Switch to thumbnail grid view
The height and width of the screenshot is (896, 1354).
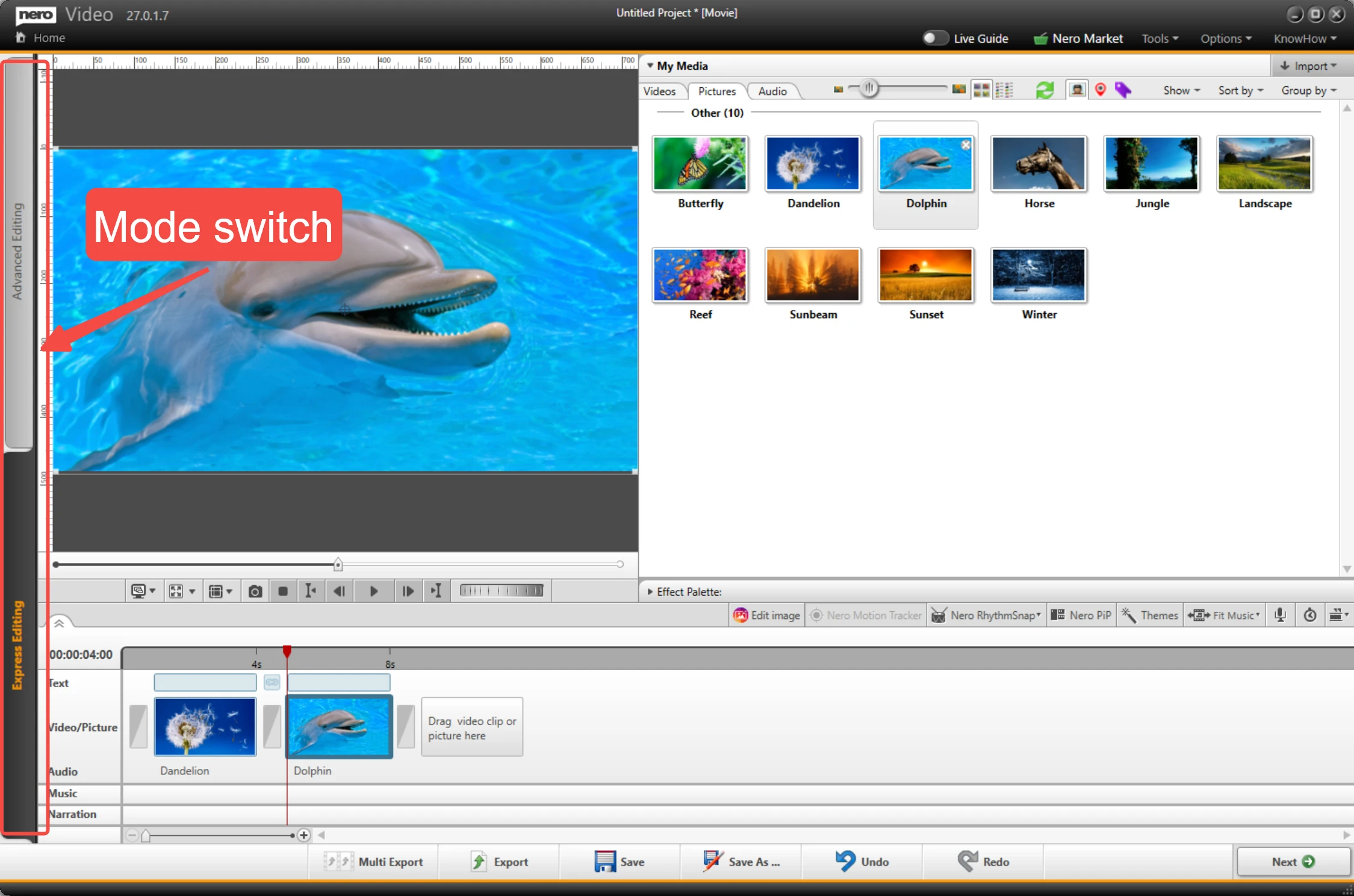click(981, 90)
